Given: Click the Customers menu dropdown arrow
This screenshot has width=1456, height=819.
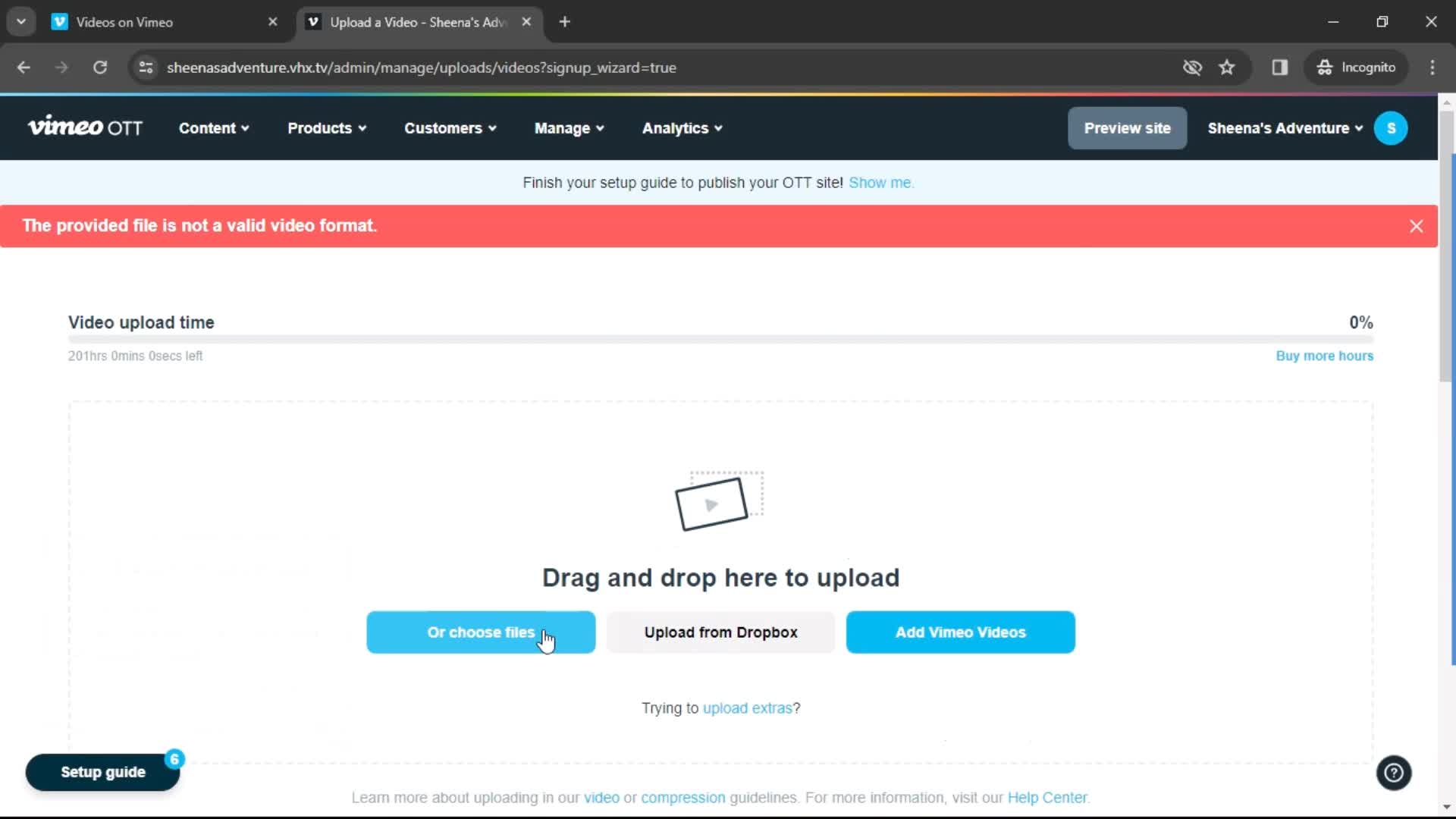Looking at the screenshot, I should click(494, 128).
